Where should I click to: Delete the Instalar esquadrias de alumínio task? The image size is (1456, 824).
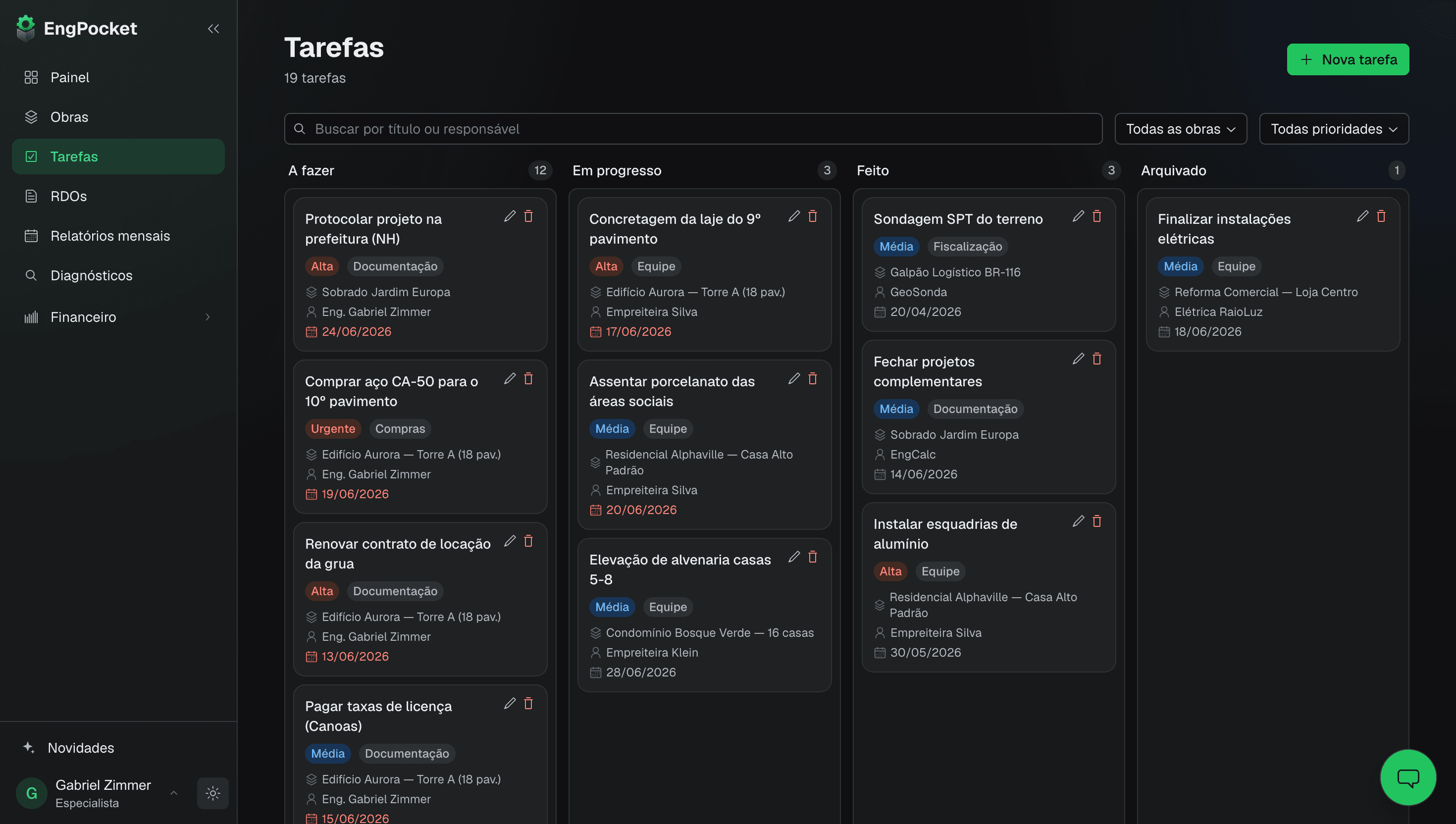coord(1096,520)
